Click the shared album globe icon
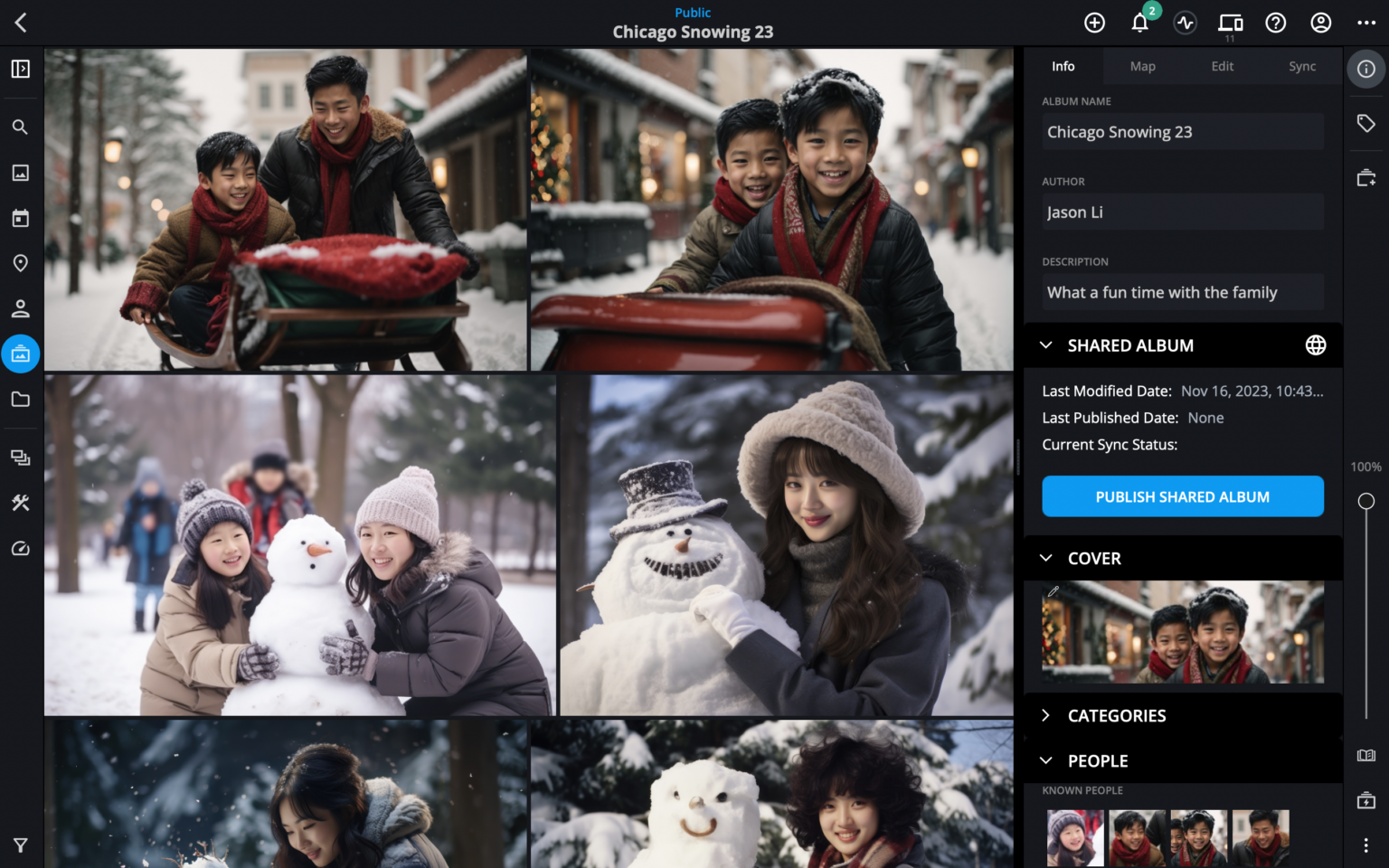The image size is (1389, 868). pyautogui.click(x=1316, y=344)
